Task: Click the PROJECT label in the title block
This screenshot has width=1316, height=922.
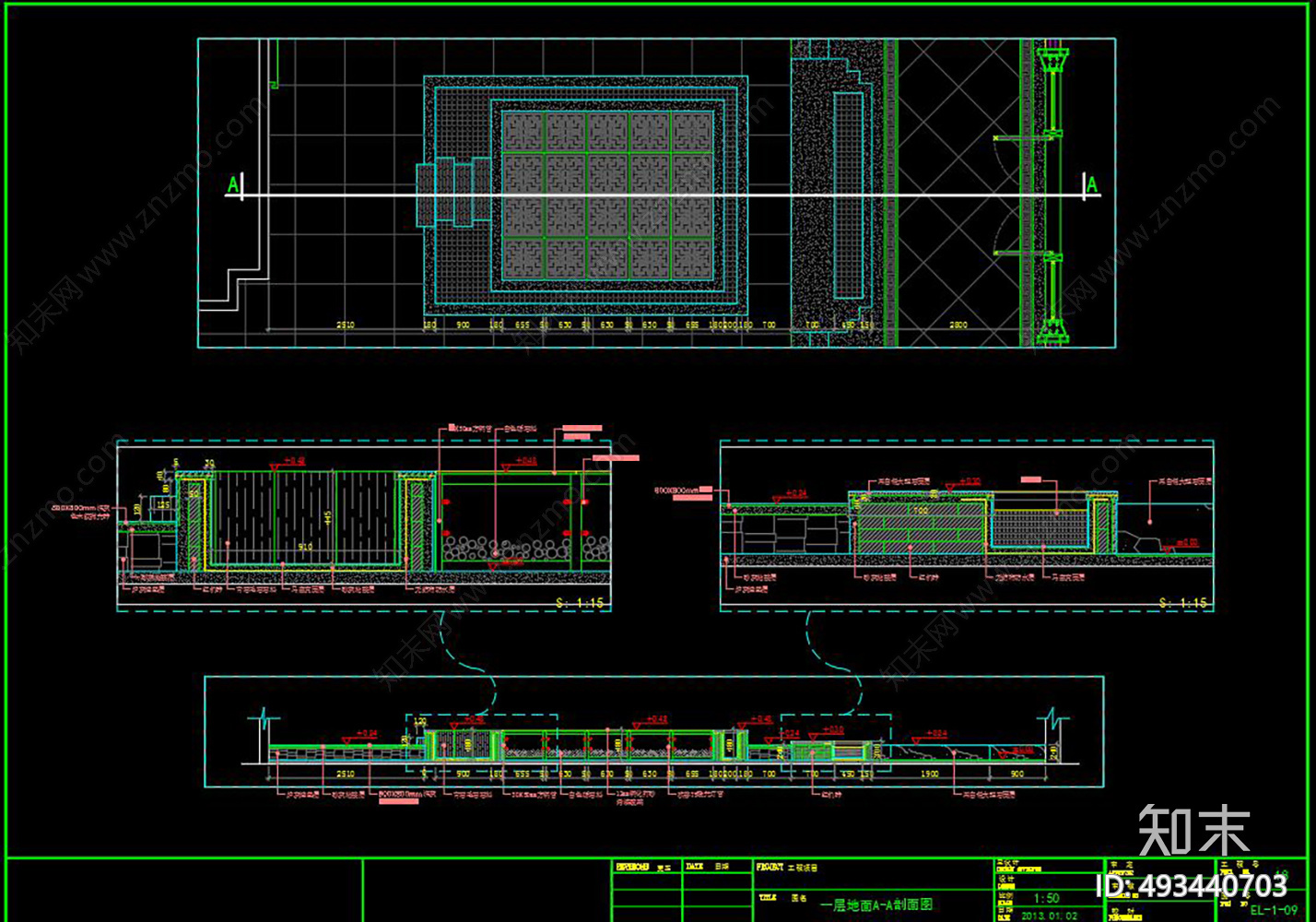Action: (769, 868)
